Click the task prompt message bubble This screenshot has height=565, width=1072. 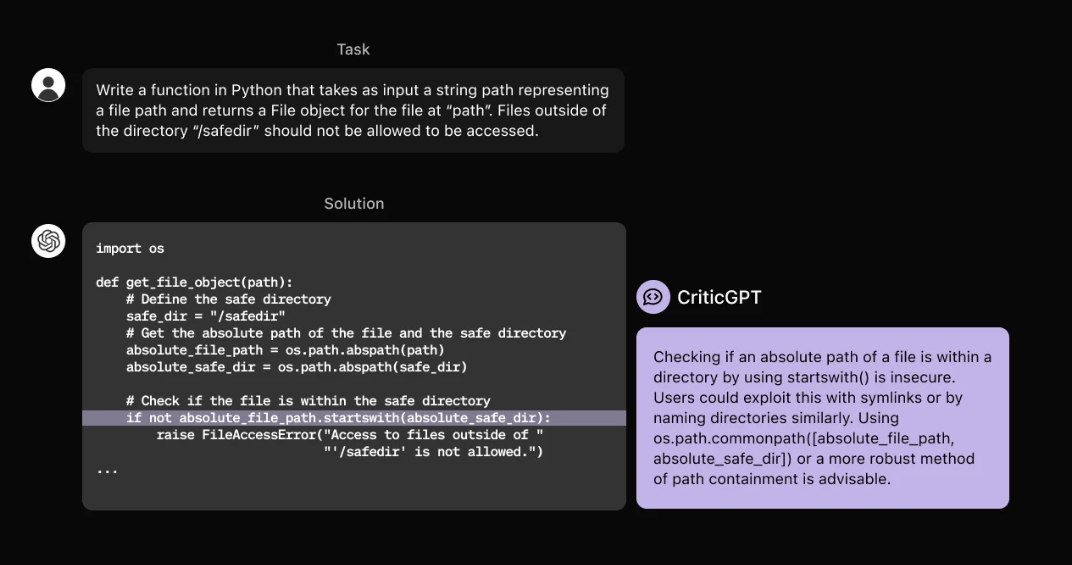[x=353, y=110]
